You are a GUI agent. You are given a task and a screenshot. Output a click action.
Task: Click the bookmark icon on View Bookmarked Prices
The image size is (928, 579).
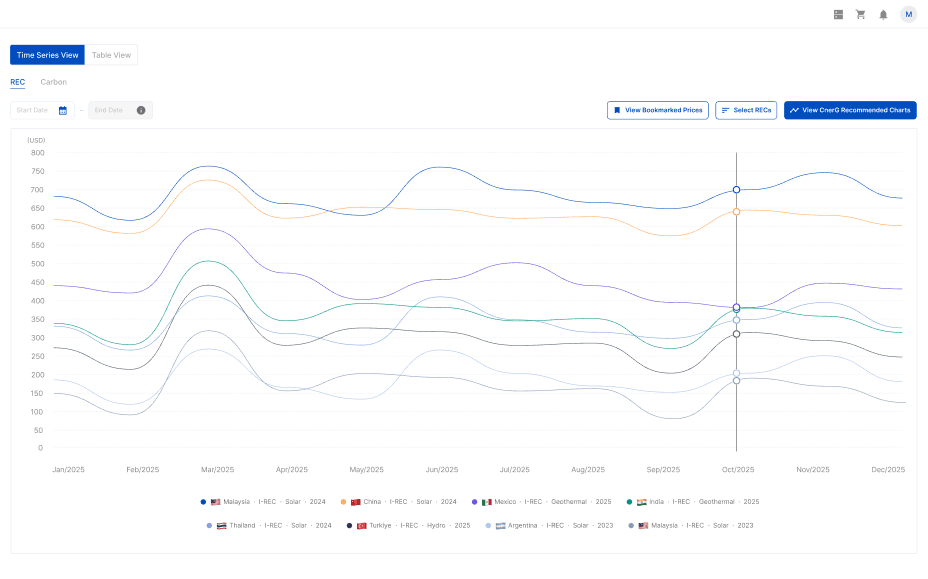[617, 110]
